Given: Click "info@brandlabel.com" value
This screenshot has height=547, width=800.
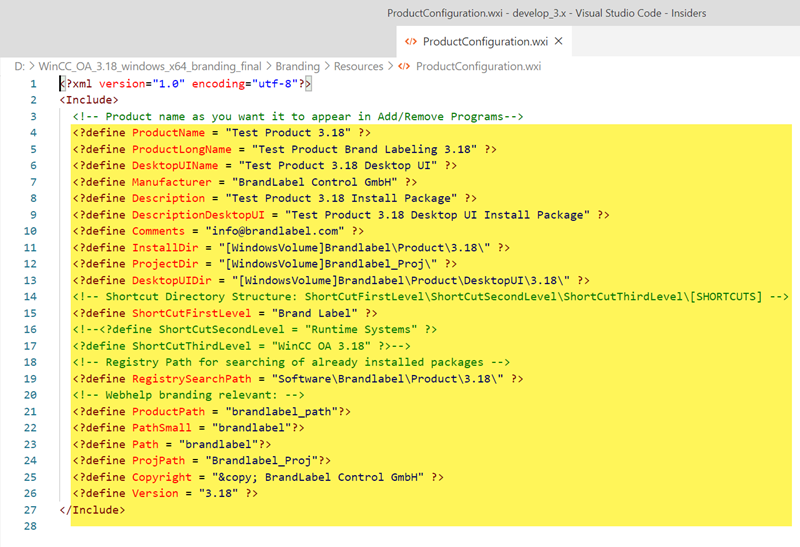Looking at the screenshot, I should (x=275, y=231).
